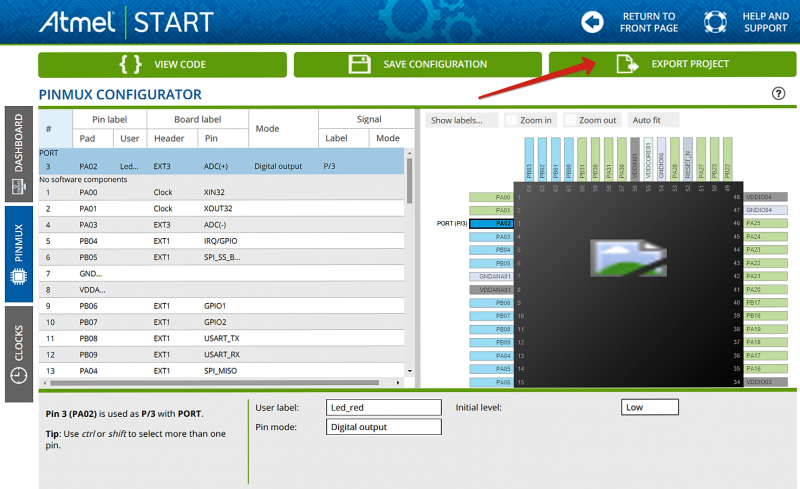Image resolution: width=800 pixels, height=489 pixels.
Task: Click the PA00 pin on chip diagram
Action: (491, 197)
